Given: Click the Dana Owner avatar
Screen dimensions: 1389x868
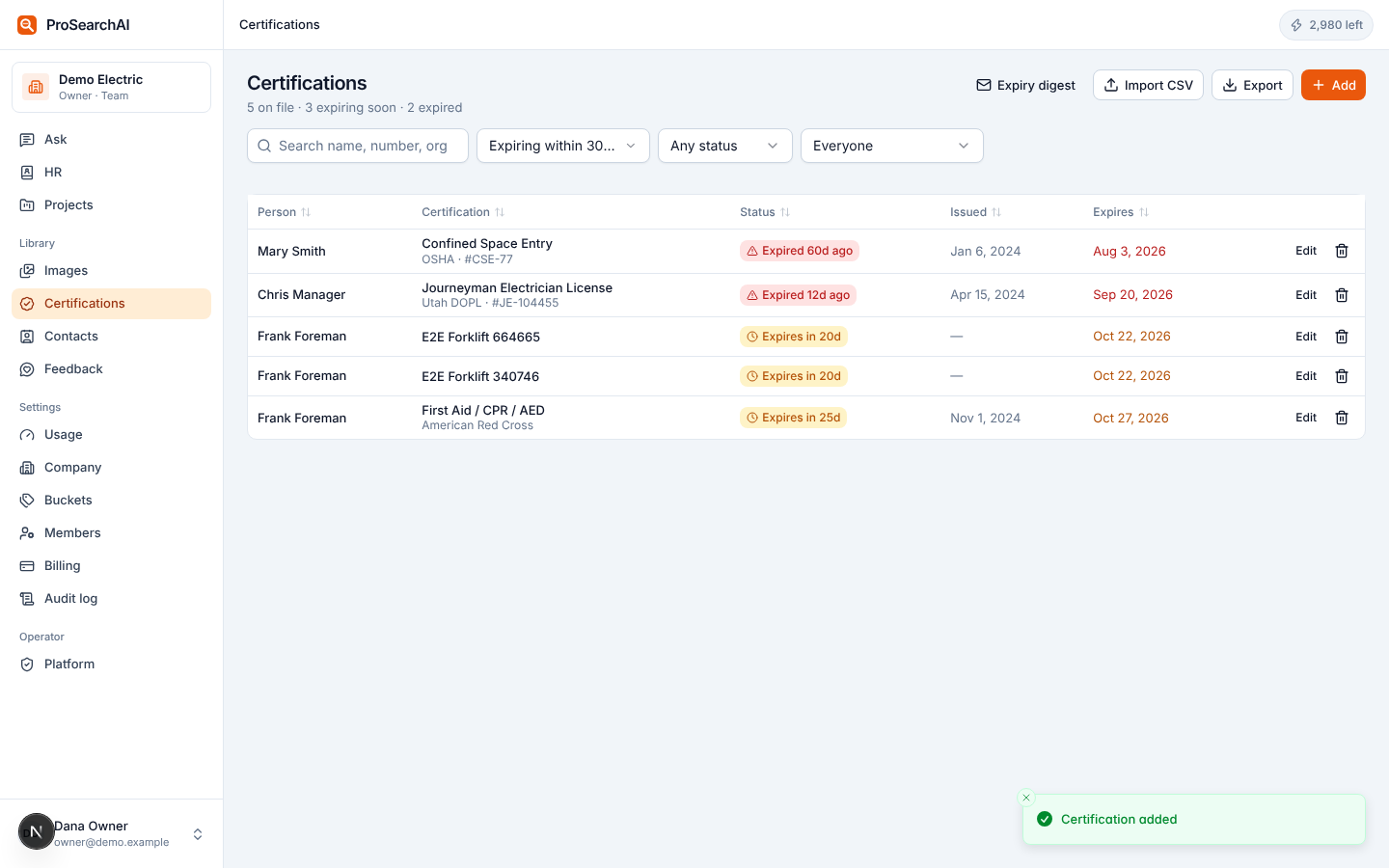Looking at the screenshot, I should (x=36, y=831).
